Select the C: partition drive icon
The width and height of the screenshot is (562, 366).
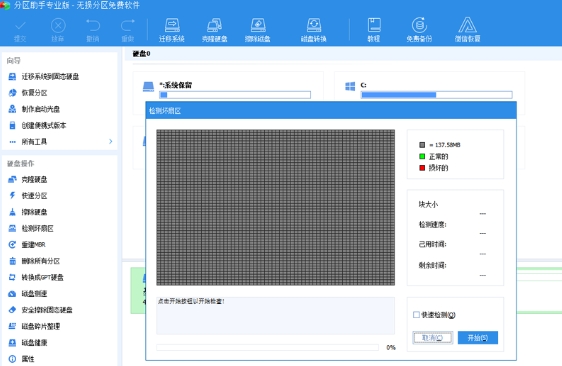[350, 86]
